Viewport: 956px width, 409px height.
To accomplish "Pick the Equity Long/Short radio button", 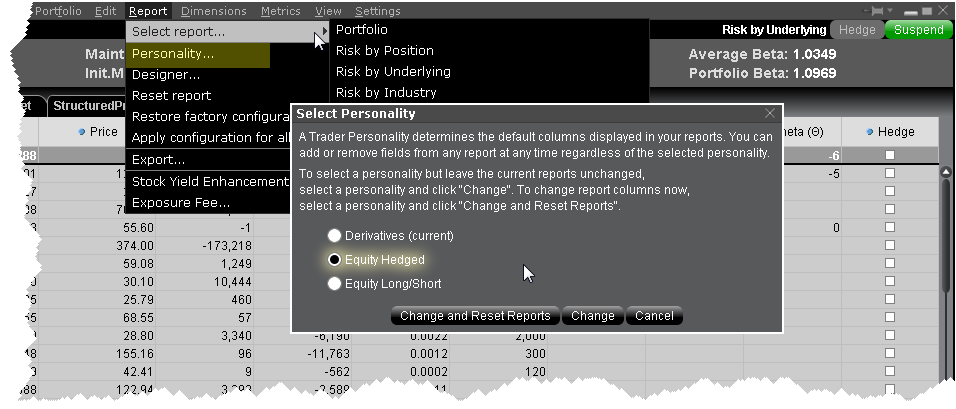I will [334, 284].
